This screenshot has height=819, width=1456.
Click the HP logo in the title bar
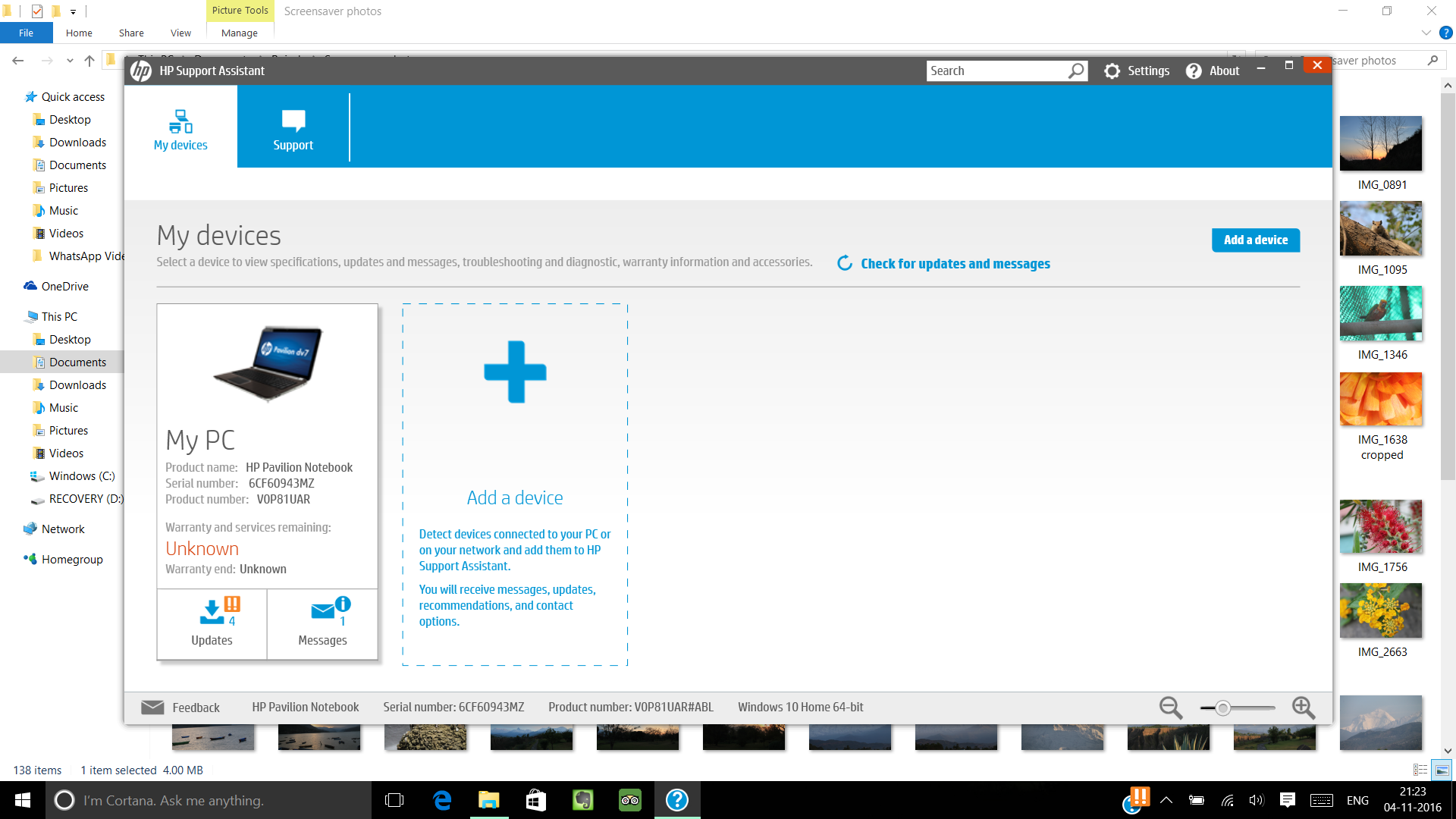tap(141, 71)
